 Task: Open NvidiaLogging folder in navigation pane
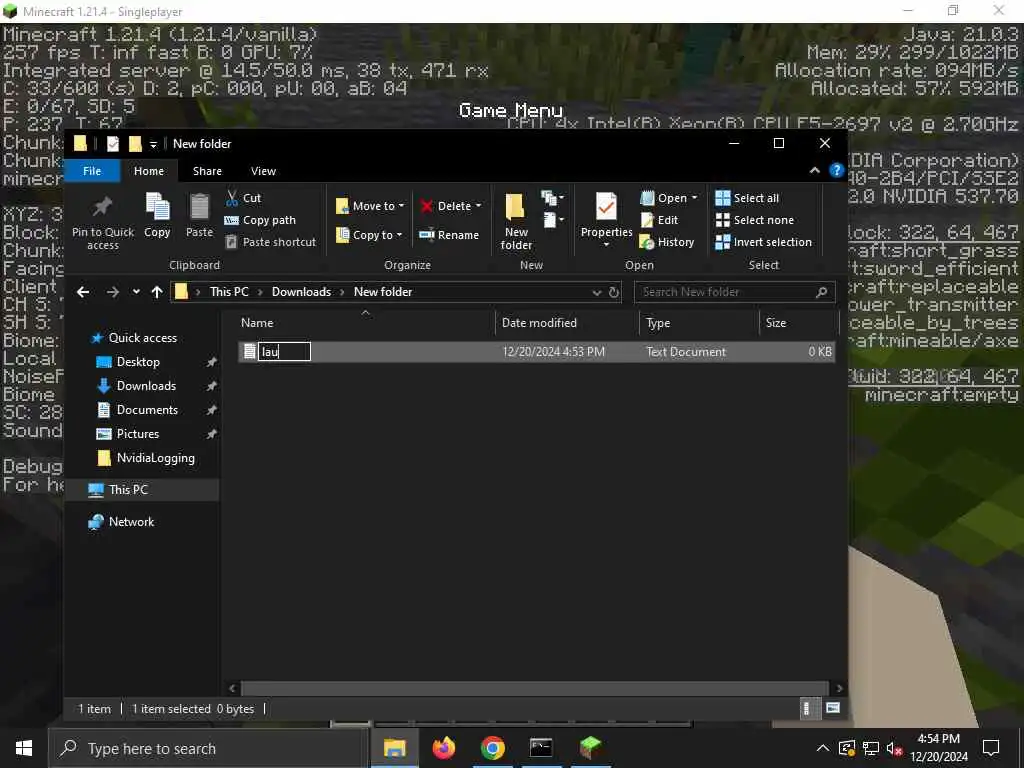[x=155, y=458]
